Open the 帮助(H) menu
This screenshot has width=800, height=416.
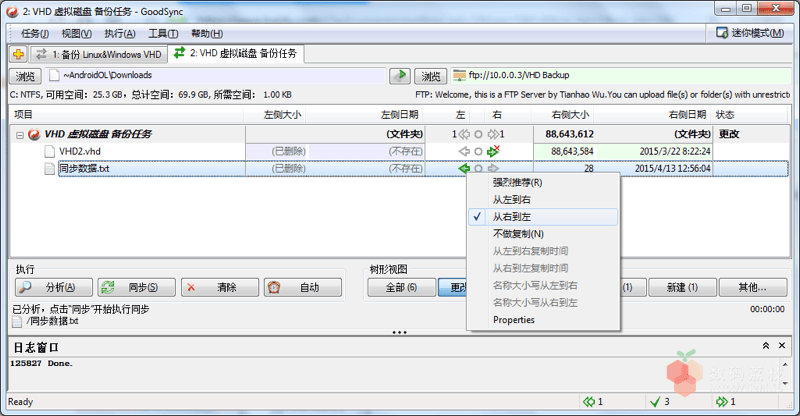pyautogui.click(x=207, y=34)
